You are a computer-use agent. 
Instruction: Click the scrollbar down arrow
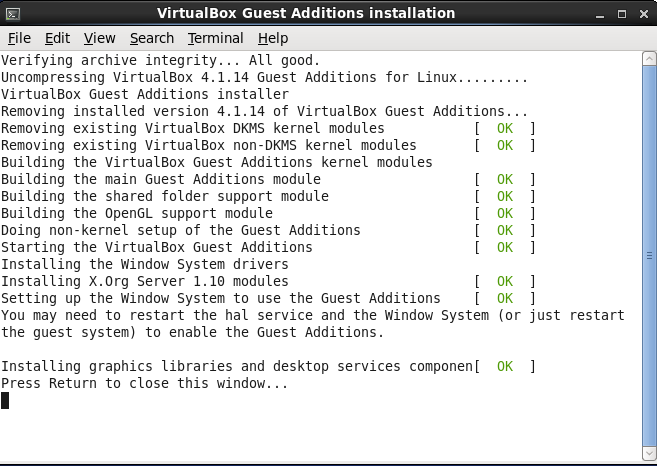649,453
